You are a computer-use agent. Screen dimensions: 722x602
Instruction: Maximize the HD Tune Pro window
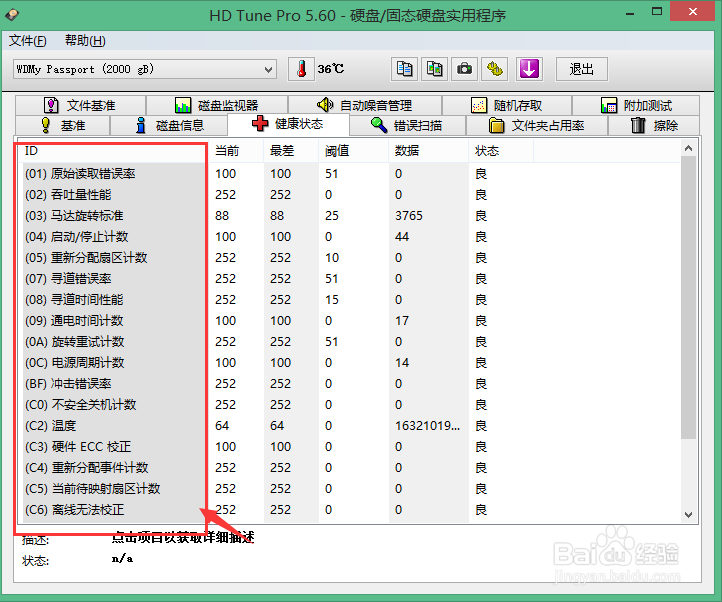[x=657, y=12]
